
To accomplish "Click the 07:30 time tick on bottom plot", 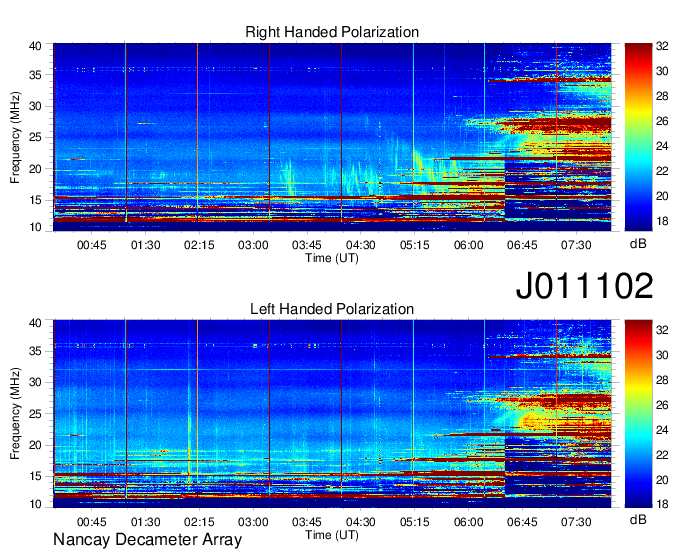I will pyautogui.click(x=576, y=522).
